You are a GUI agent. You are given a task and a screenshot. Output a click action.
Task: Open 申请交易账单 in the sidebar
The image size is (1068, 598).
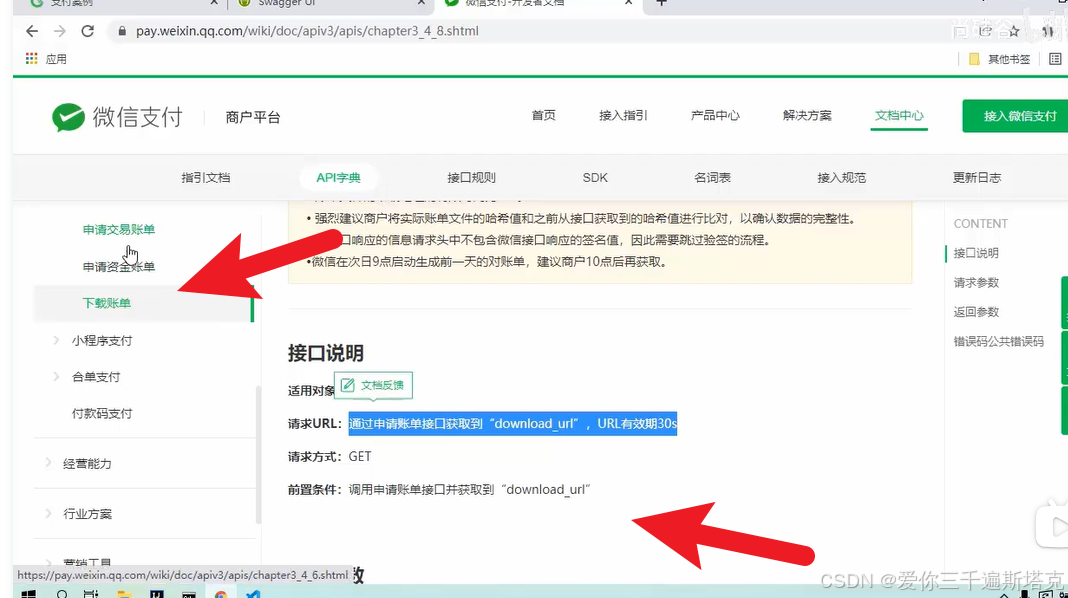(x=119, y=230)
